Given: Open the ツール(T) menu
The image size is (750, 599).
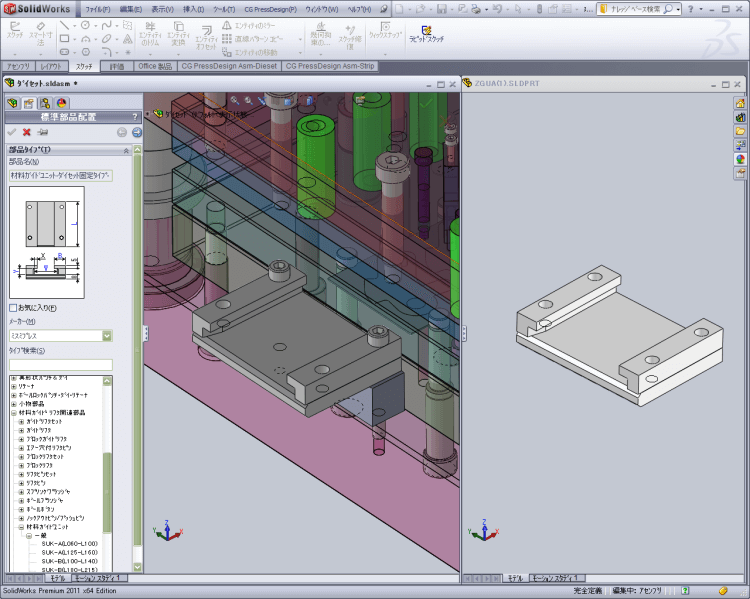Looking at the screenshot, I should click(x=224, y=9).
